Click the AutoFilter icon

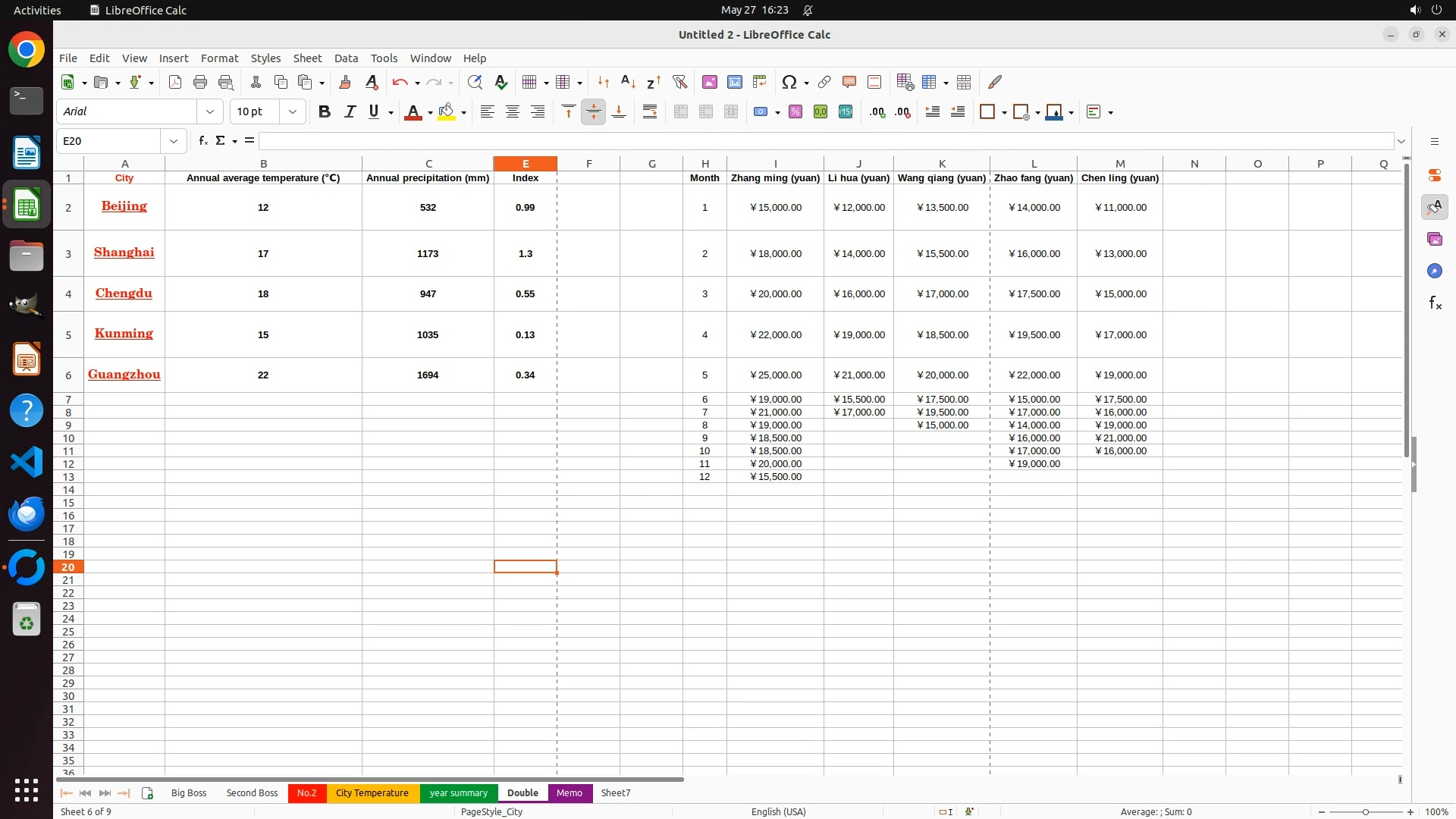pyautogui.click(x=679, y=82)
